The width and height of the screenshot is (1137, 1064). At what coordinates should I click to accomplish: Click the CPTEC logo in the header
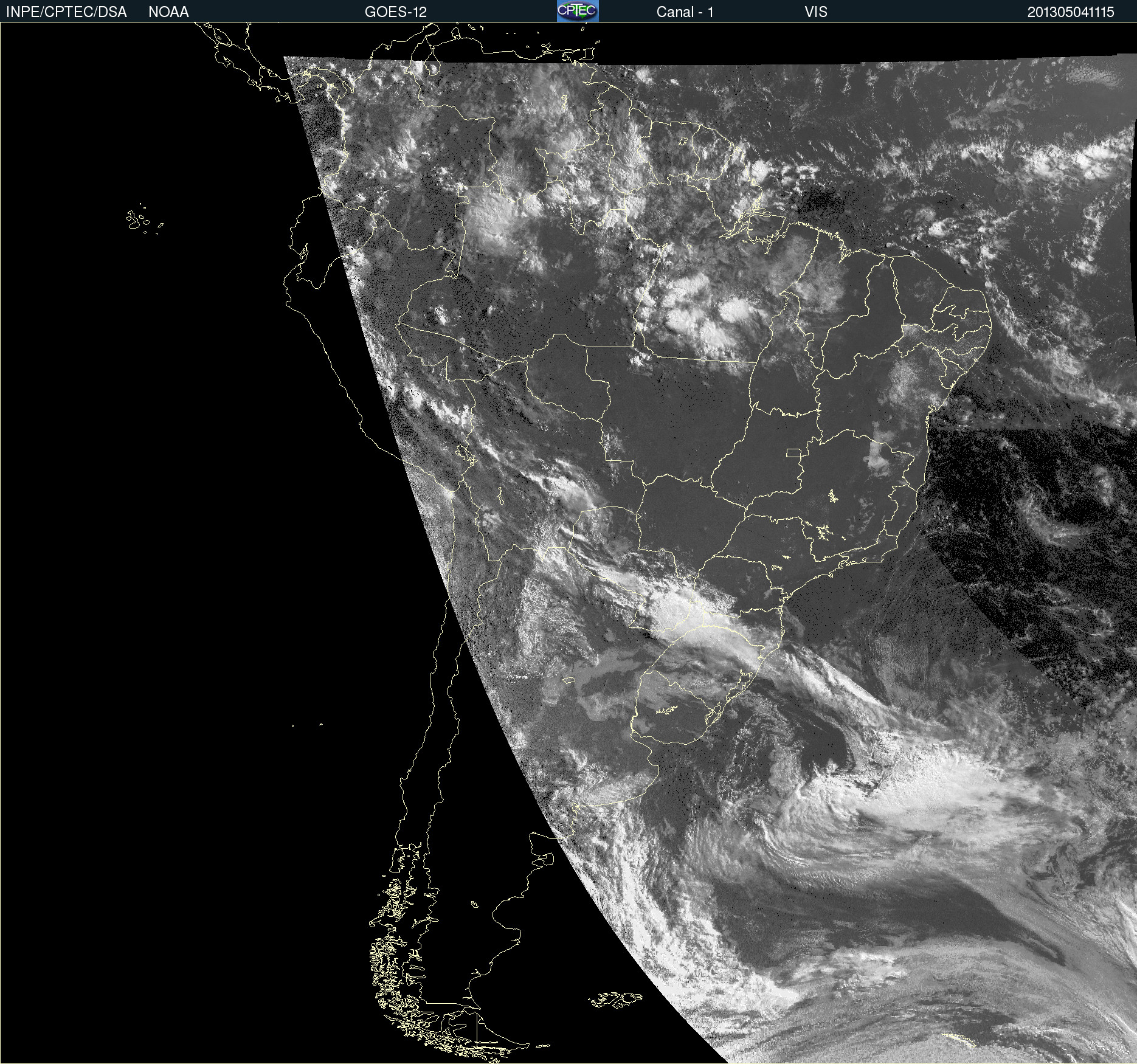coord(578,11)
